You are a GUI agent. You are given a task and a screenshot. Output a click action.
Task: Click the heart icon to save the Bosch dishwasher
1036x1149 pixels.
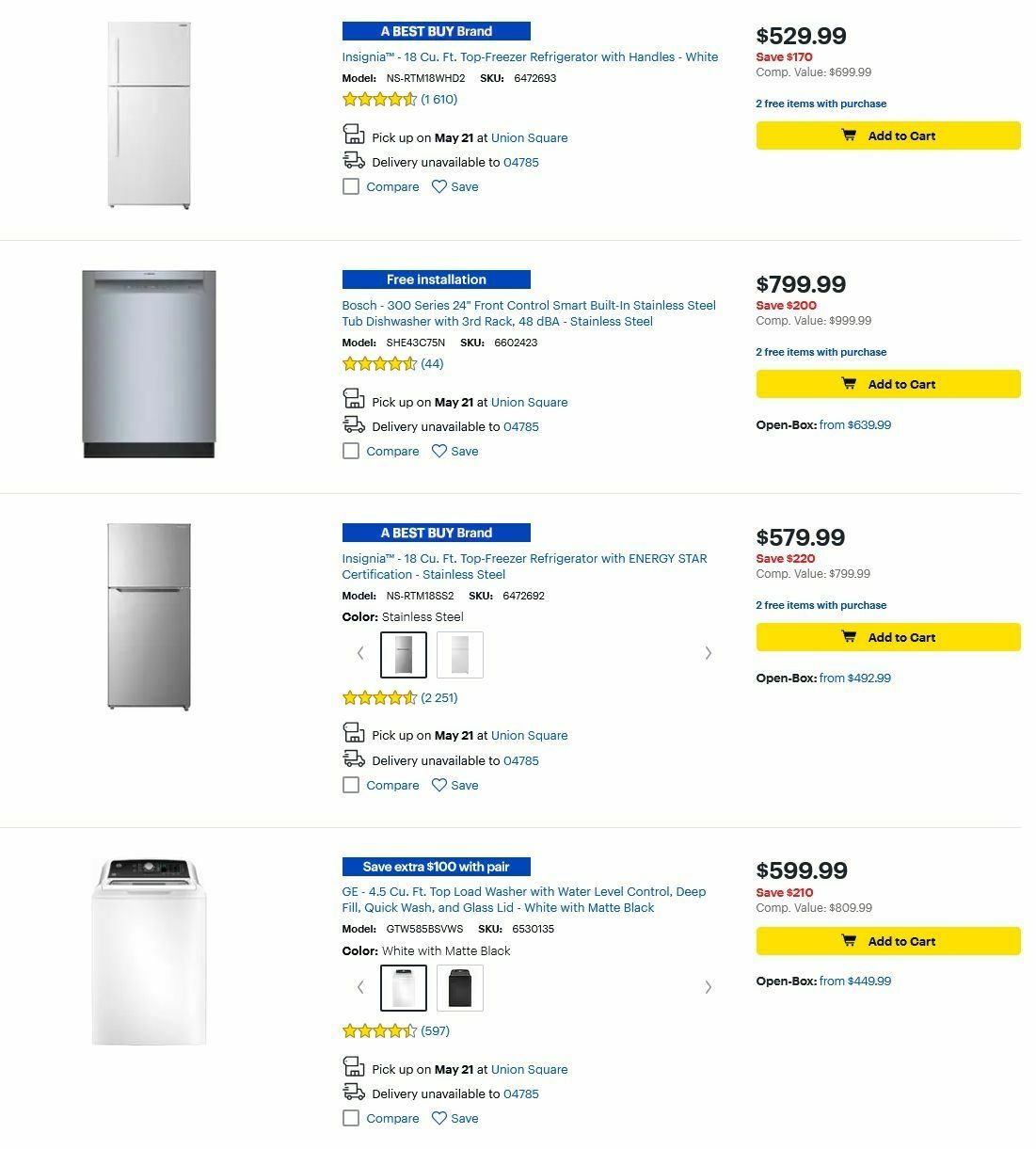point(438,451)
